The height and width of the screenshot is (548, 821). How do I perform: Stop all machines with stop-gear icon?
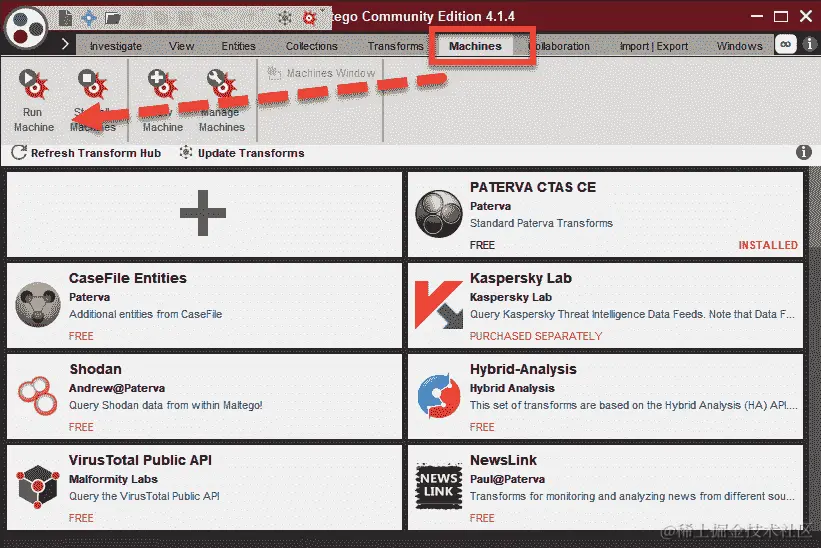[x=93, y=101]
